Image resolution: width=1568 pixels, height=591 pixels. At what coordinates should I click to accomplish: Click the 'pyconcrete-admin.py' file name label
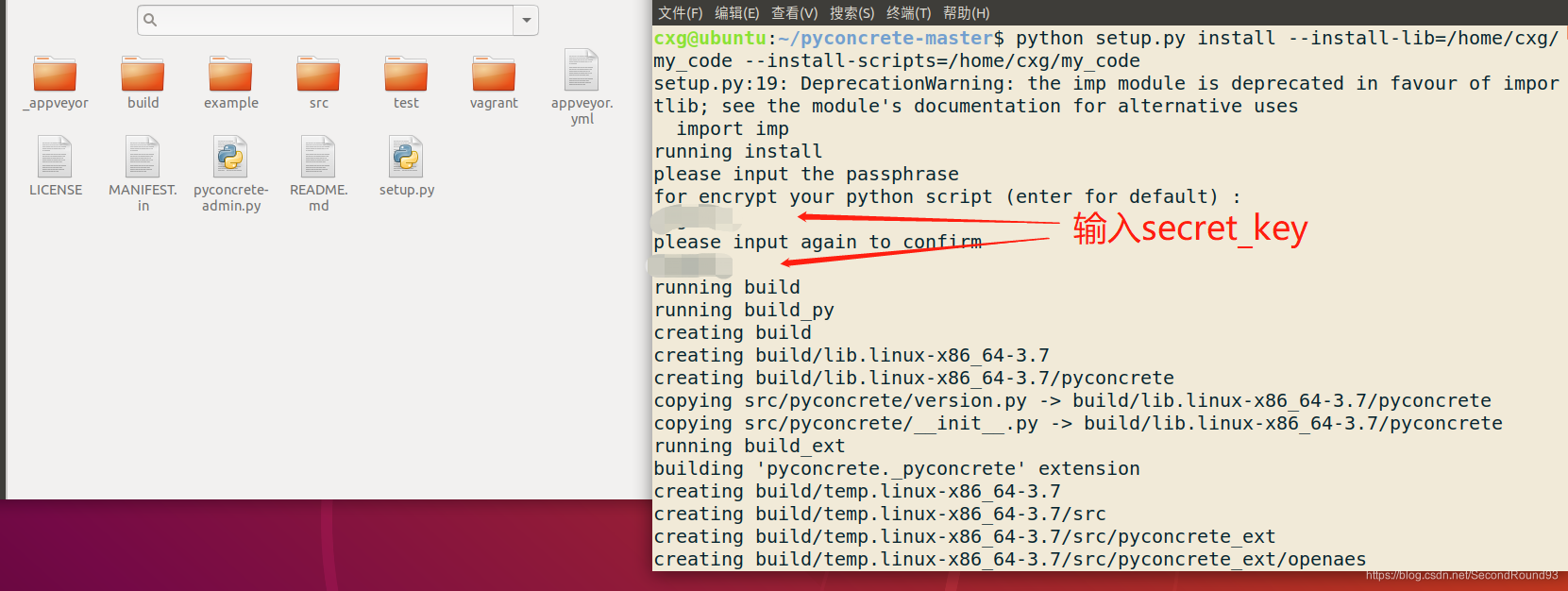pyautogui.click(x=231, y=197)
